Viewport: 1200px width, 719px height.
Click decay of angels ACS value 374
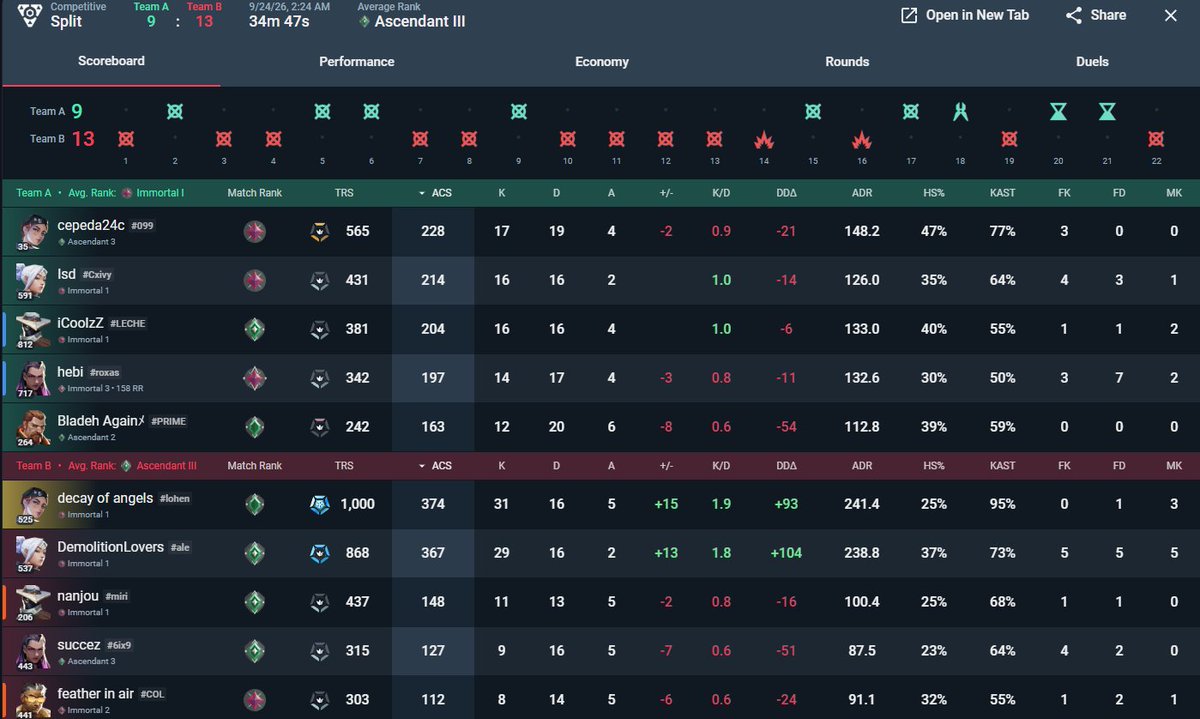coord(433,504)
